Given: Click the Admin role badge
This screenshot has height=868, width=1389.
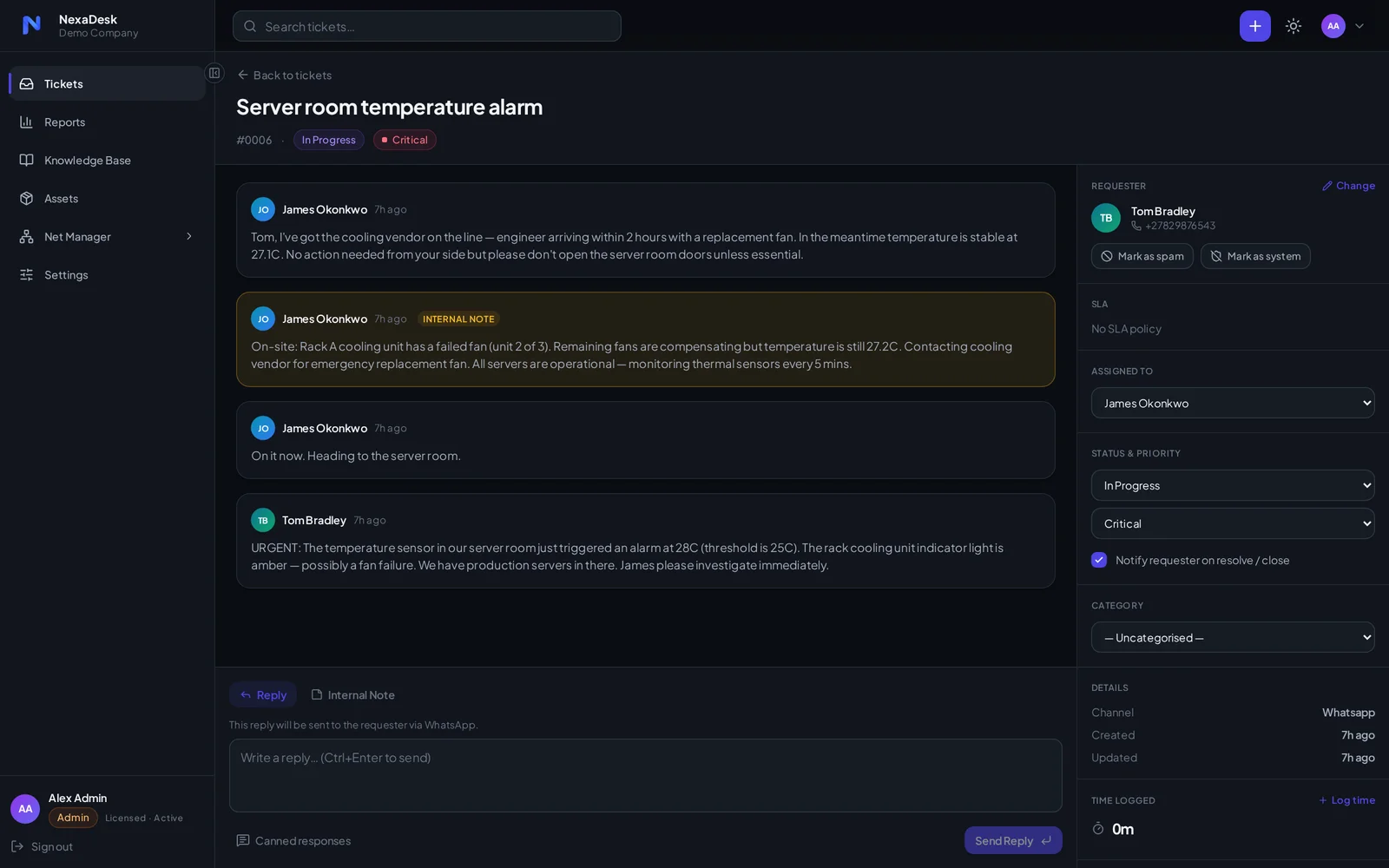Looking at the screenshot, I should (73, 818).
